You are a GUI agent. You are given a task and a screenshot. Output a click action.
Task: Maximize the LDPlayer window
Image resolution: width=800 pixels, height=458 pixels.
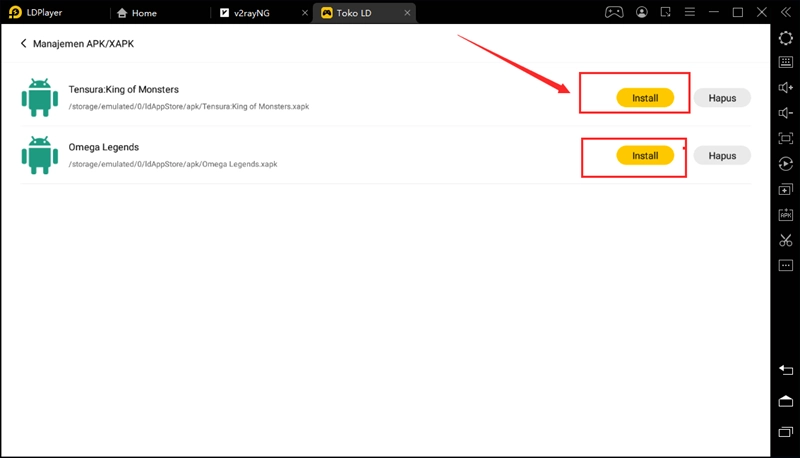738,12
